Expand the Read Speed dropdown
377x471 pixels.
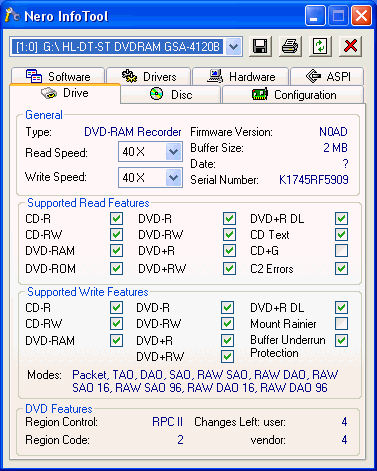click(173, 152)
